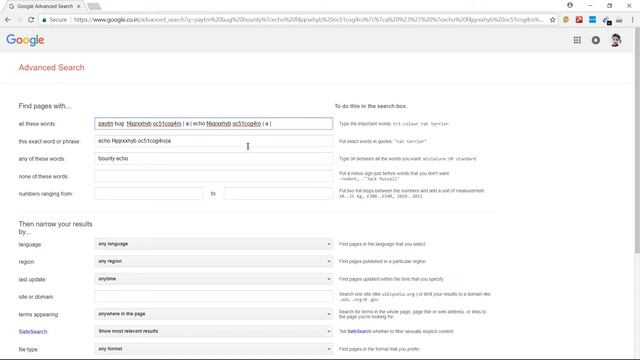
Task: Click the Chrome user profile icon in title bar
Action: 570,5
